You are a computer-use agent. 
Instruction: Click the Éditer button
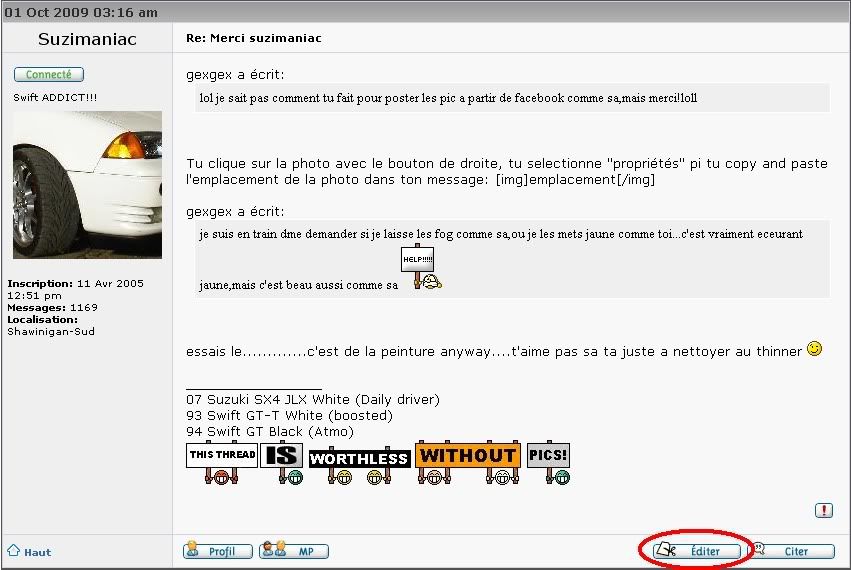point(699,551)
